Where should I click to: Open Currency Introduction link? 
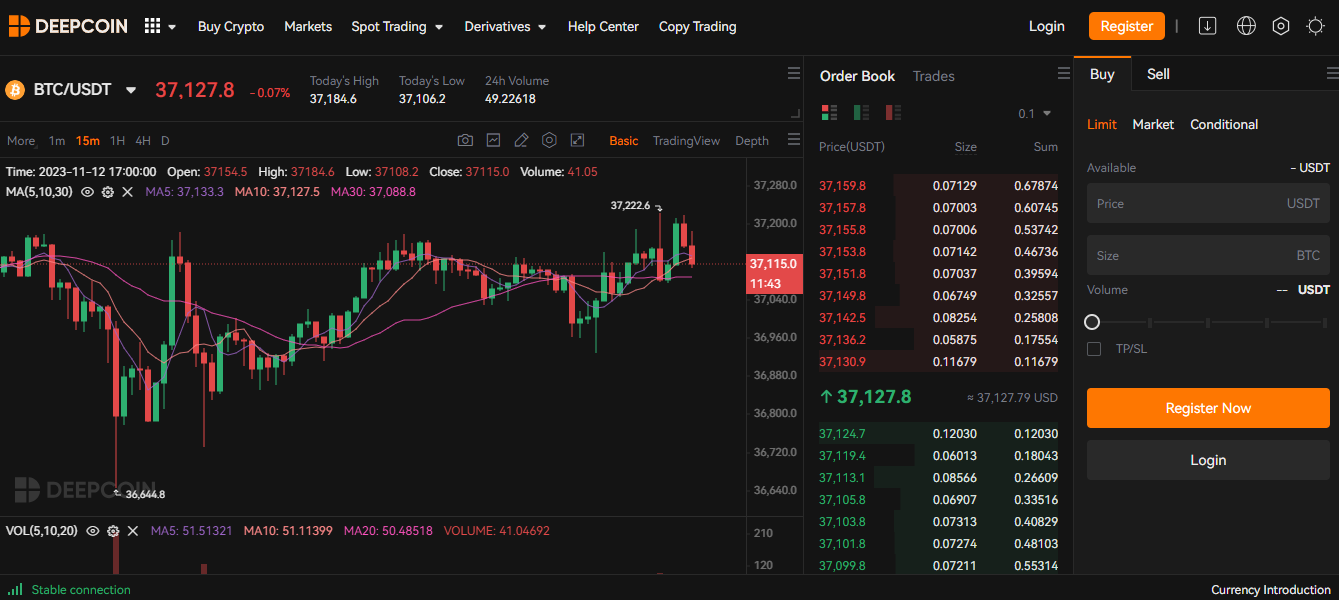[1270, 590]
